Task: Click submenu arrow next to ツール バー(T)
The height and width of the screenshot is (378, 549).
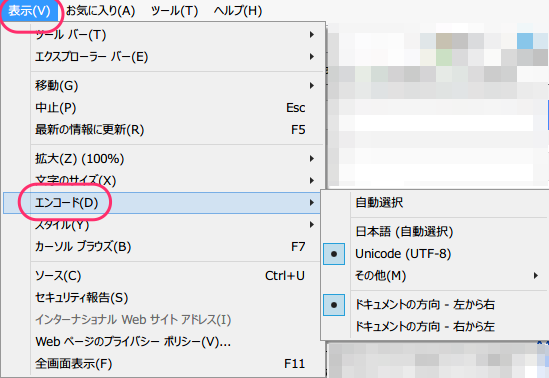Action: [312, 34]
